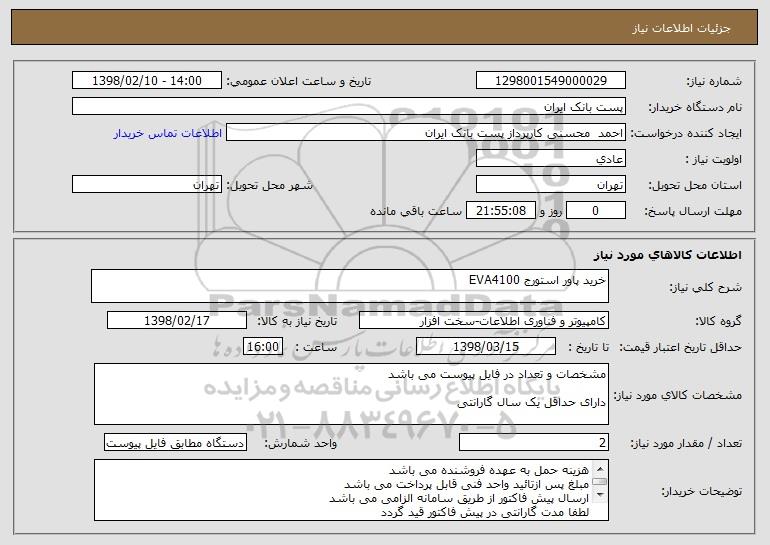The height and width of the screenshot is (545, 770).
Task: Click the price validity date 1398/03/15
Action: pos(486,347)
